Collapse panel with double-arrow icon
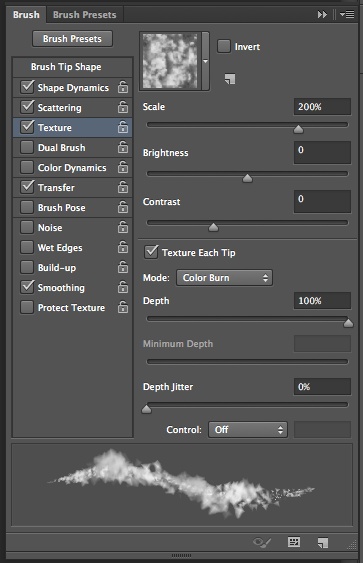Viewport: 363px width, 563px height. click(322, 14)
